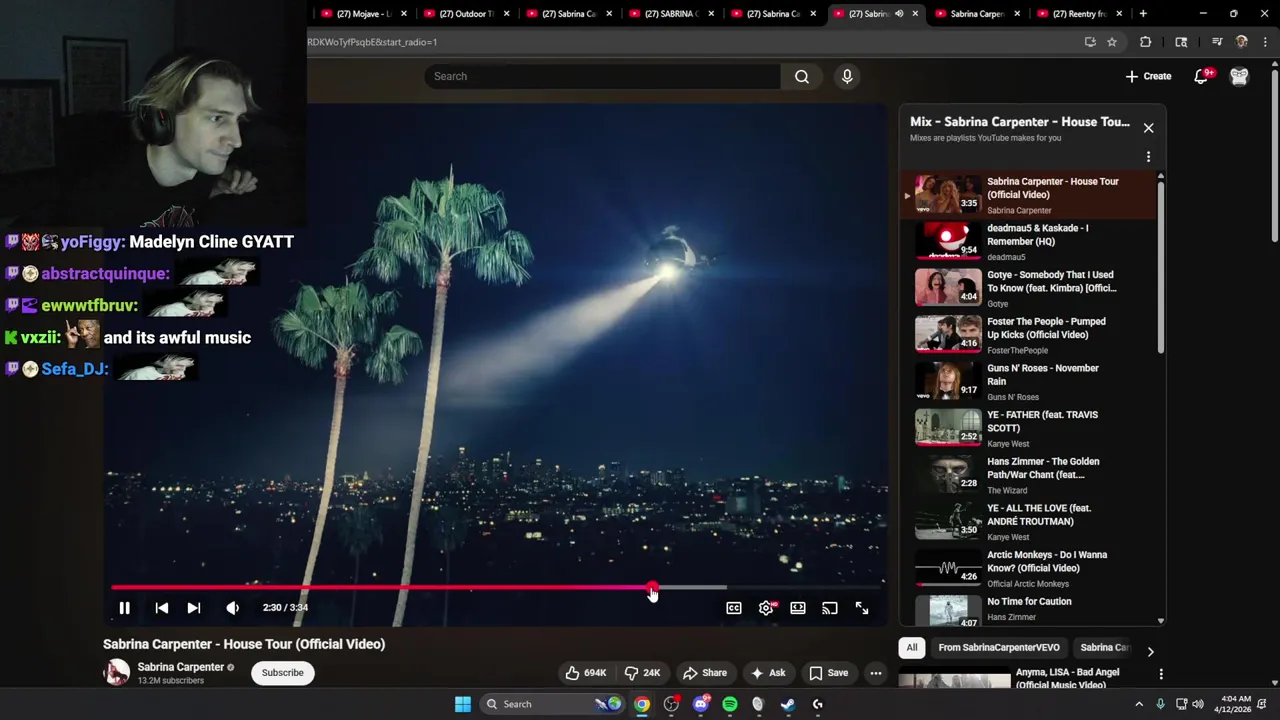Open the Windows Start menu
Screen dimensions: 1280x720
[462, 704]
